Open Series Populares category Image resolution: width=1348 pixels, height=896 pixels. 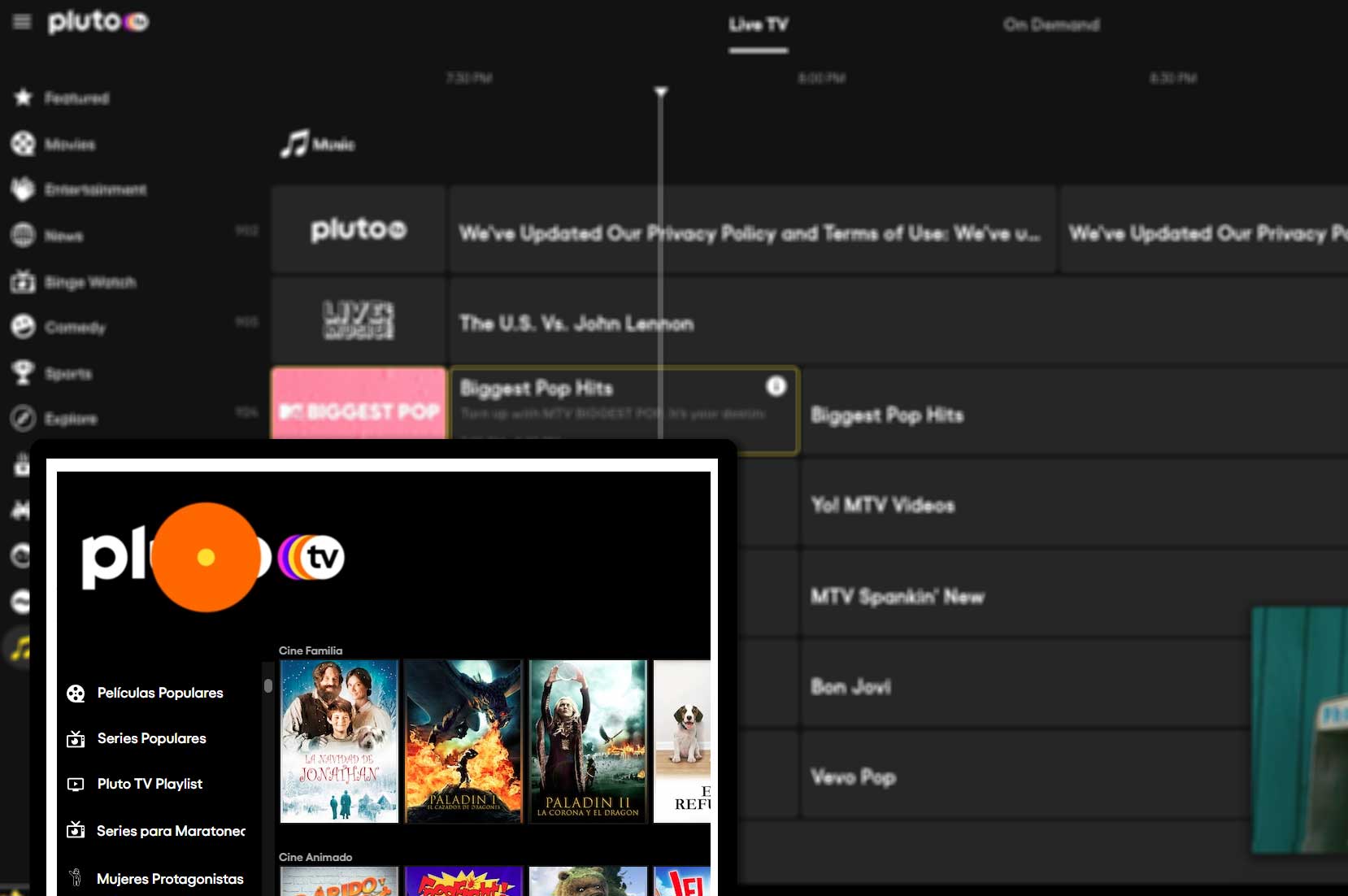[x=151, y=738]
